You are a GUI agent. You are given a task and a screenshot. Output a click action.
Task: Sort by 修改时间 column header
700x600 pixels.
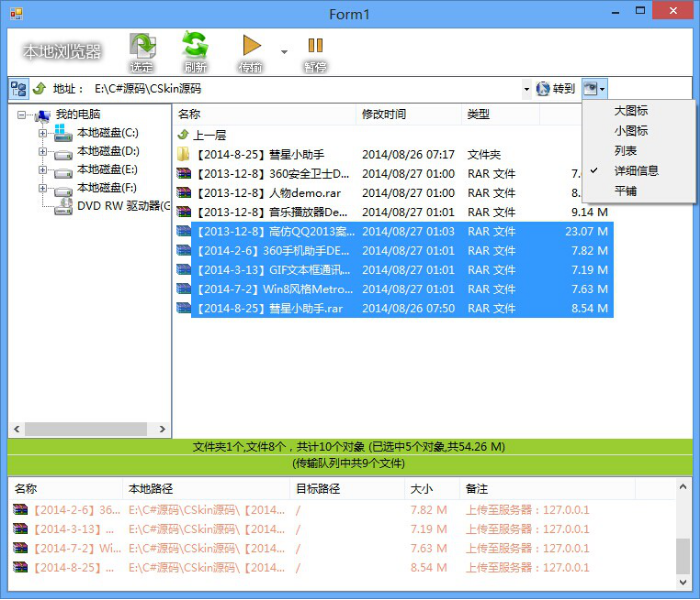(x=383, y=114)
